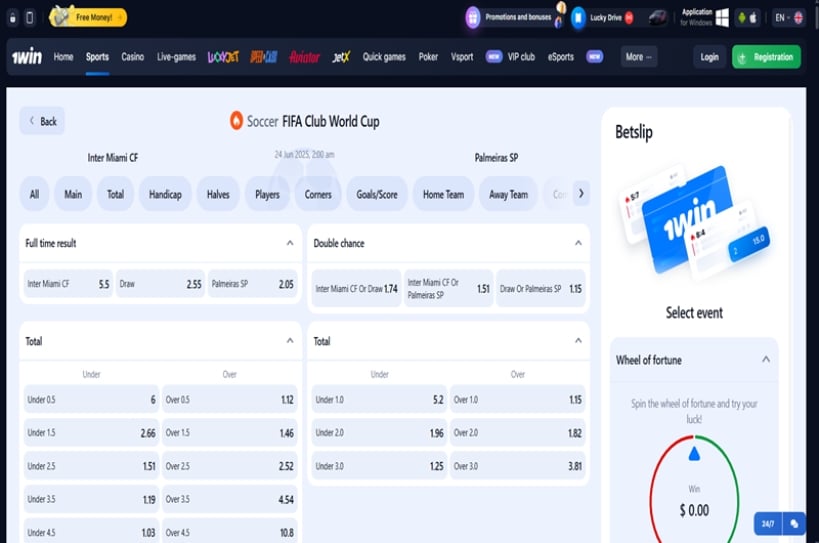Open the More menu dropdown
This screenshot has width=819, height=543.
pos(638,57)
